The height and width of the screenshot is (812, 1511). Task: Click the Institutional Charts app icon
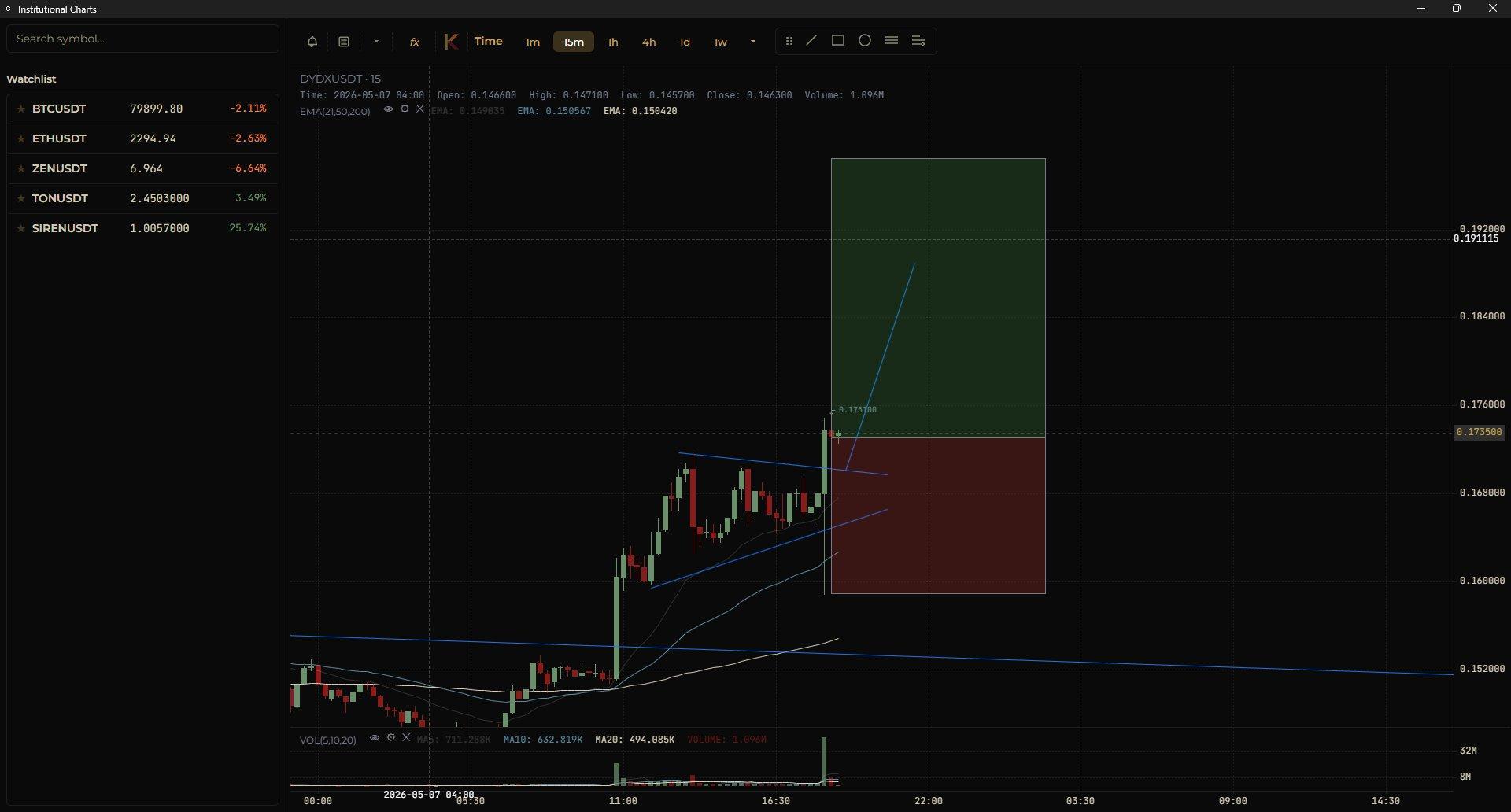point(8,9)
